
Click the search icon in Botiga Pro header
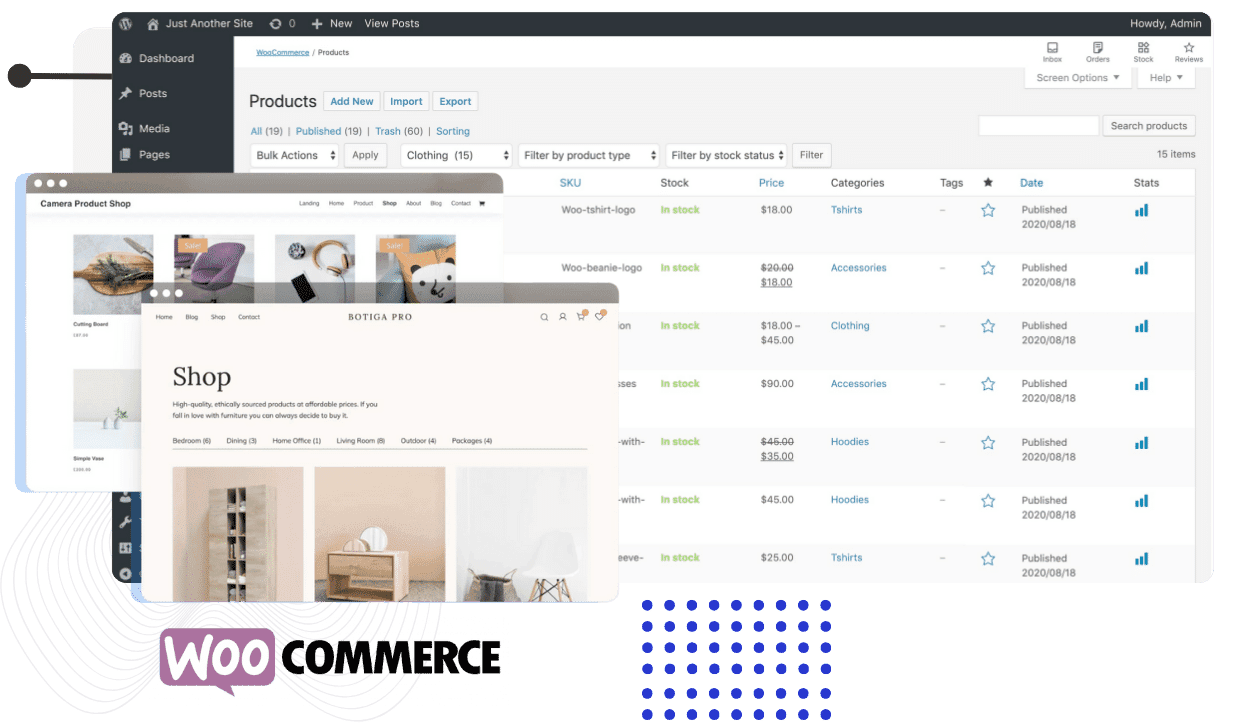click(544, 317)
